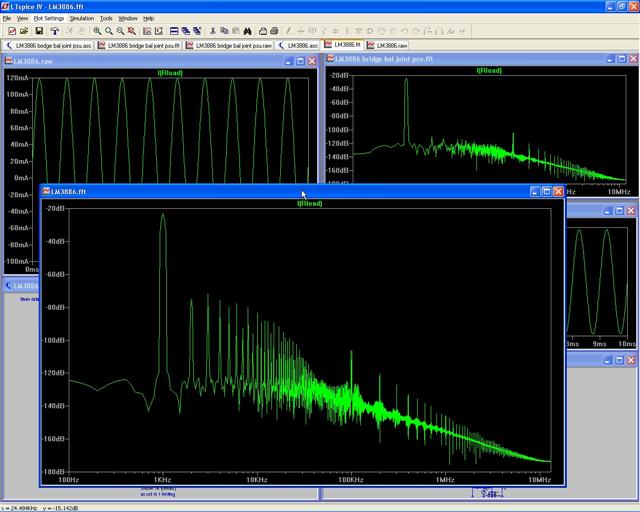
Task: Click the Tile Windows toolbar icon
Action: tap(174, 31)
